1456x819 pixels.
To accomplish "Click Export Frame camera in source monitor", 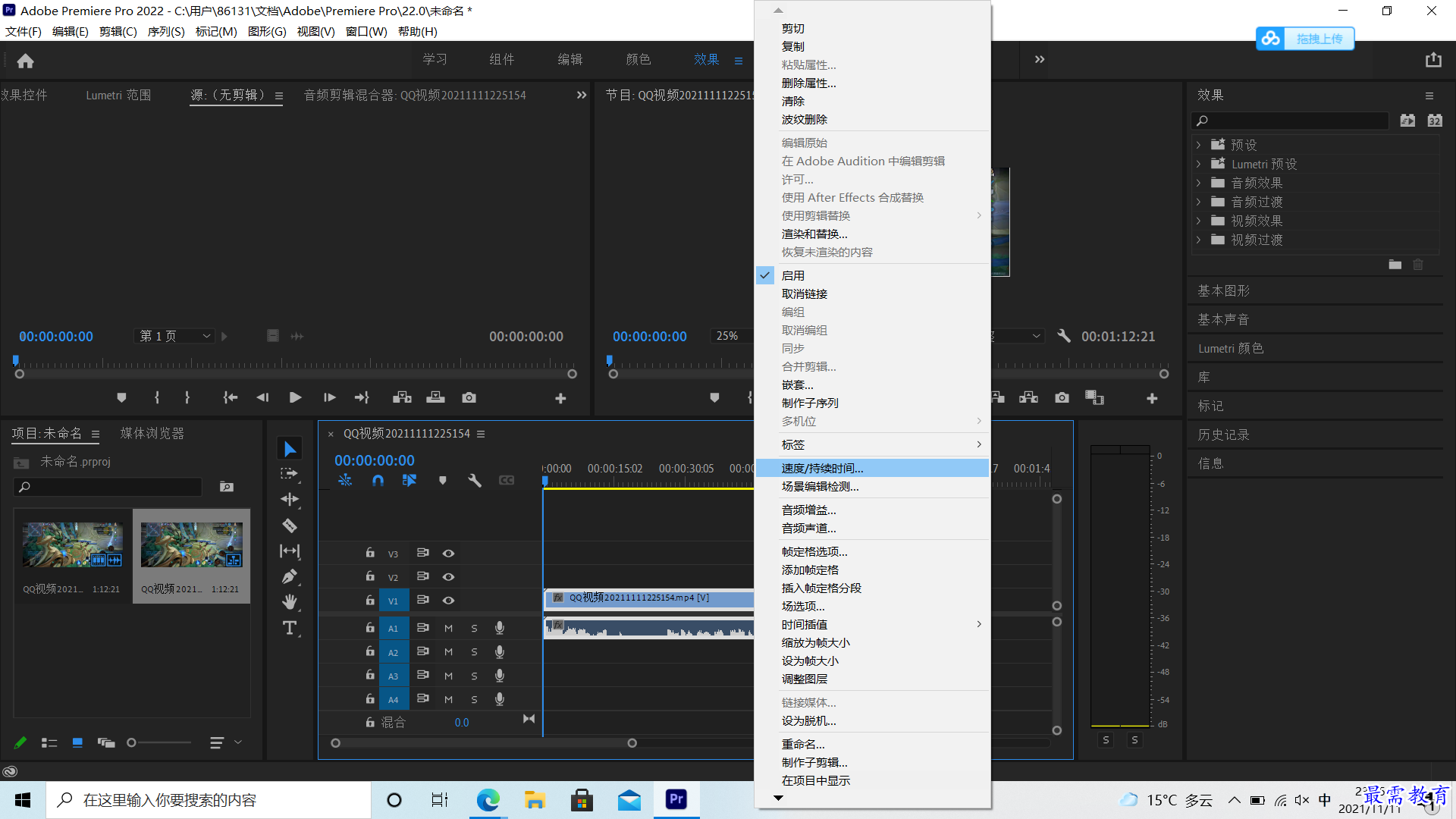I will click(x=469, y=397).
